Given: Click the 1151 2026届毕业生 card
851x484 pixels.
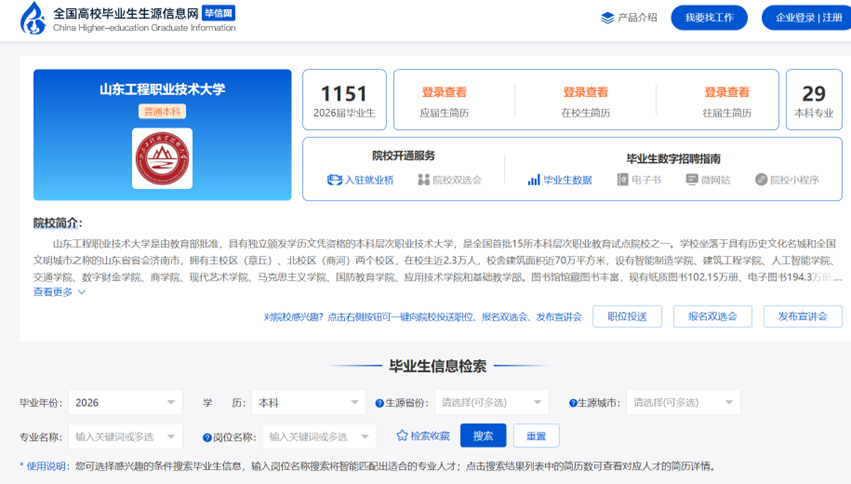Looking at the screenshot, I should tap(344, 100).
